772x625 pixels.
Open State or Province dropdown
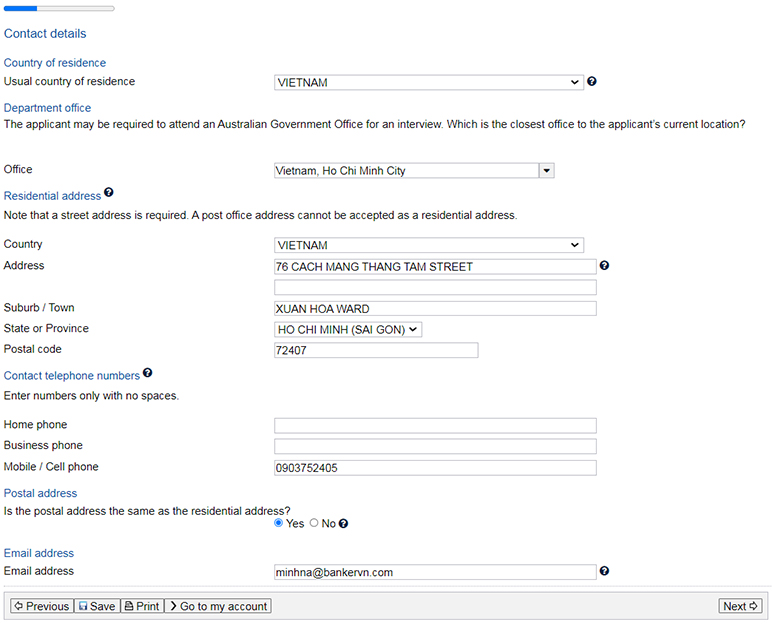tap(348, 329)
